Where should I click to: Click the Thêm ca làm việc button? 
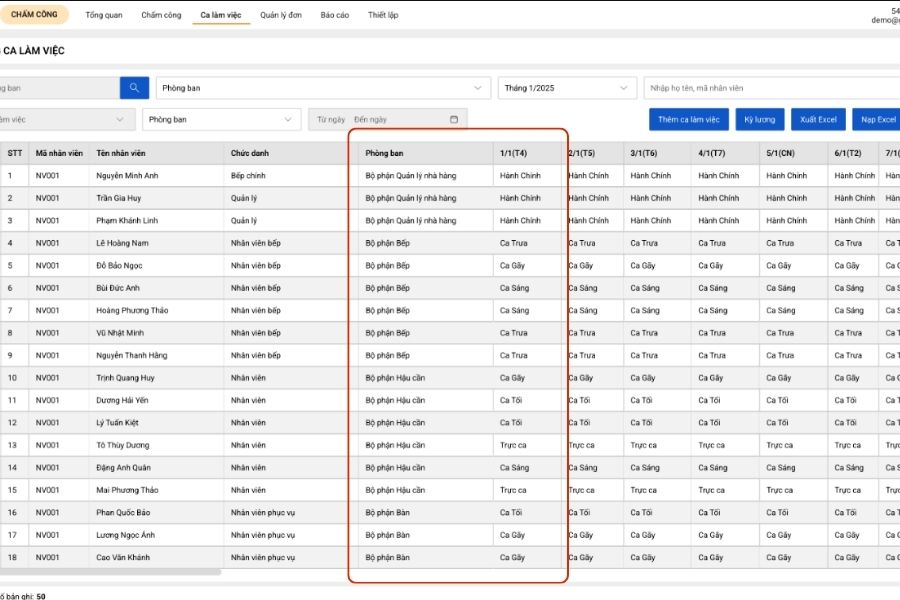point(689,119)
